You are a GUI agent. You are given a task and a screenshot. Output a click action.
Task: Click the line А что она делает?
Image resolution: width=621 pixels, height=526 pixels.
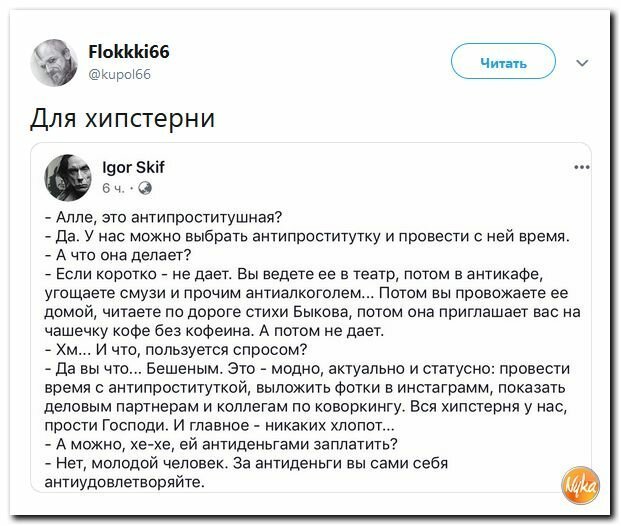point(118,255)
